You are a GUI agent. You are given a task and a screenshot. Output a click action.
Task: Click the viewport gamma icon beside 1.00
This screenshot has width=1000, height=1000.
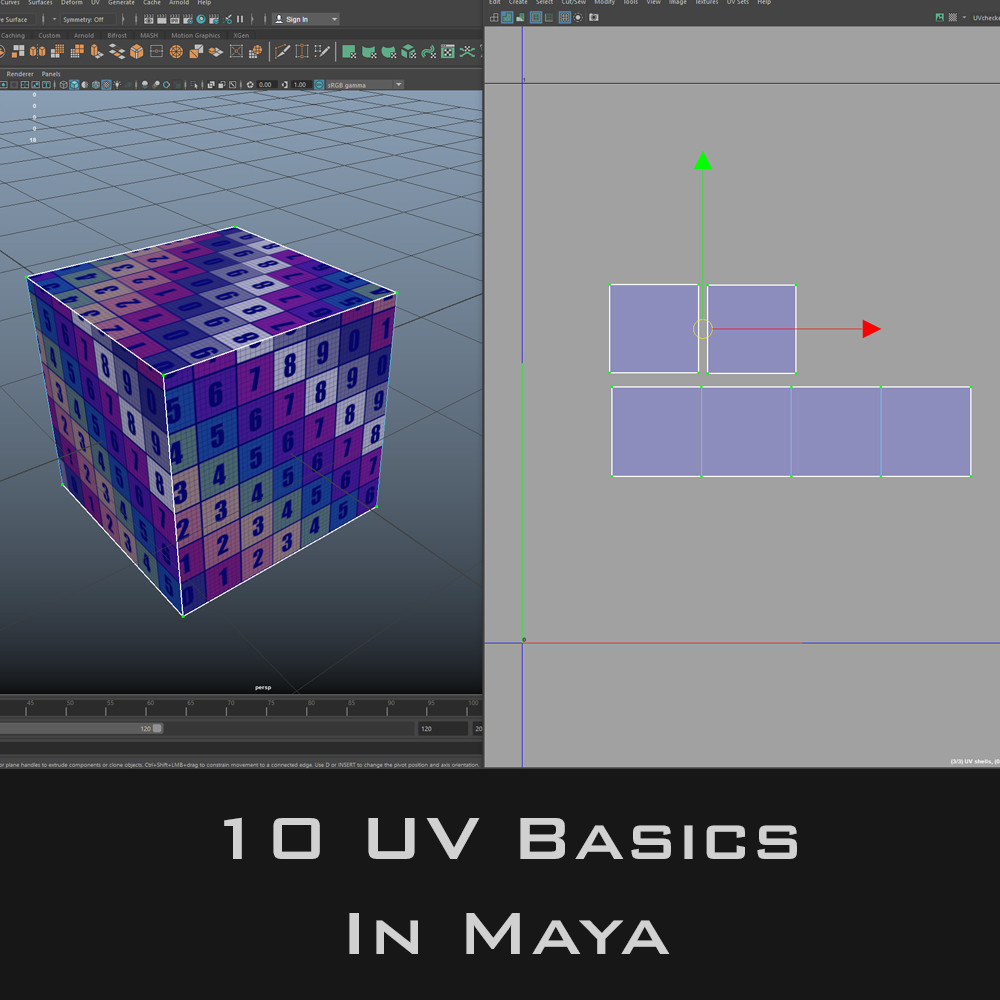click(284, 85)
